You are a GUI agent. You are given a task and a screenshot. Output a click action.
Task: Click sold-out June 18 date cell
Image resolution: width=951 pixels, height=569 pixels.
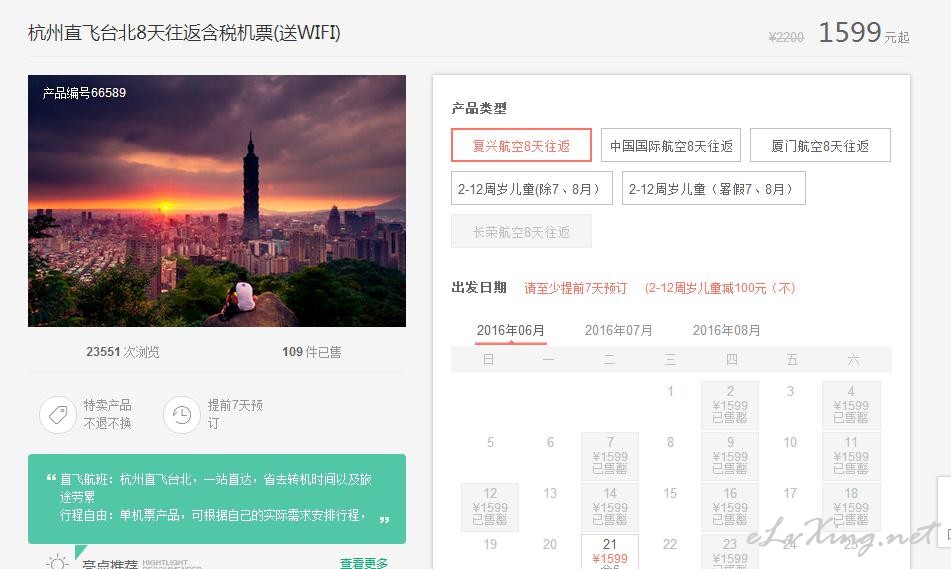click(x=851, y=507)
